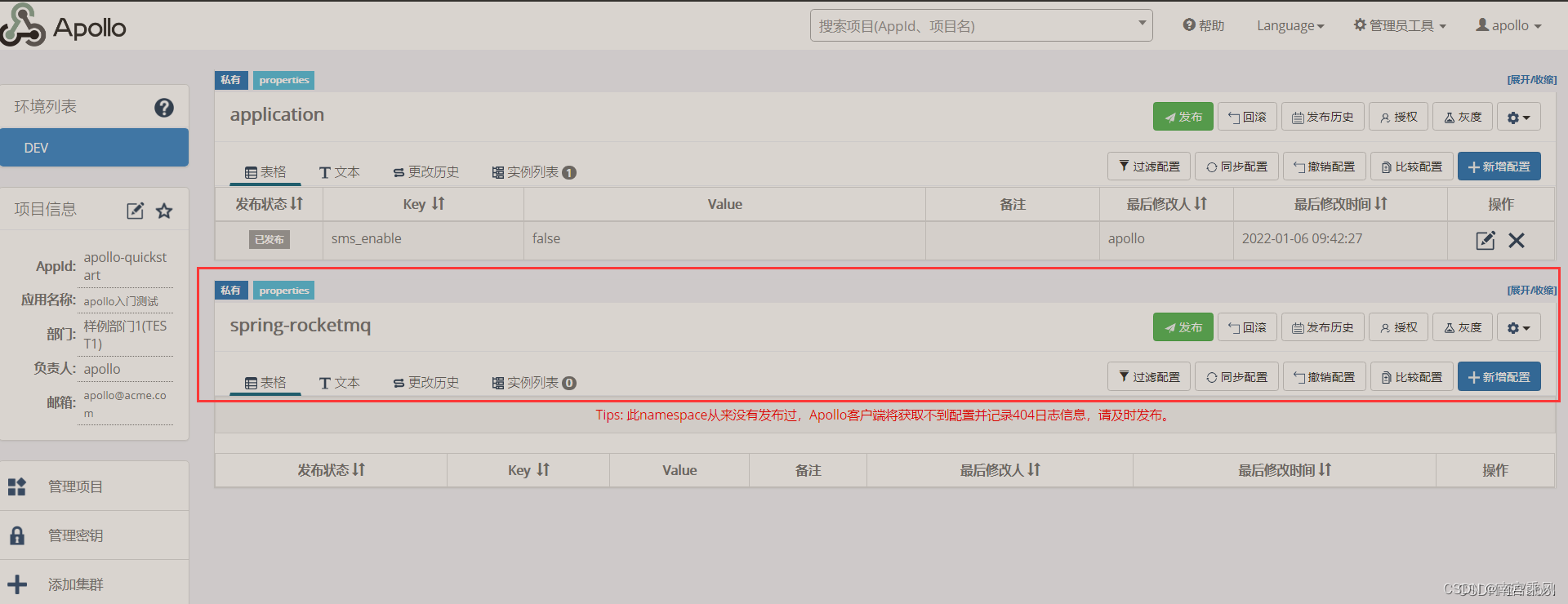Screen dimensions: 1568x604
Task: Open spring-rocketmq 实例列表 tab
Action: click(534, 383)
